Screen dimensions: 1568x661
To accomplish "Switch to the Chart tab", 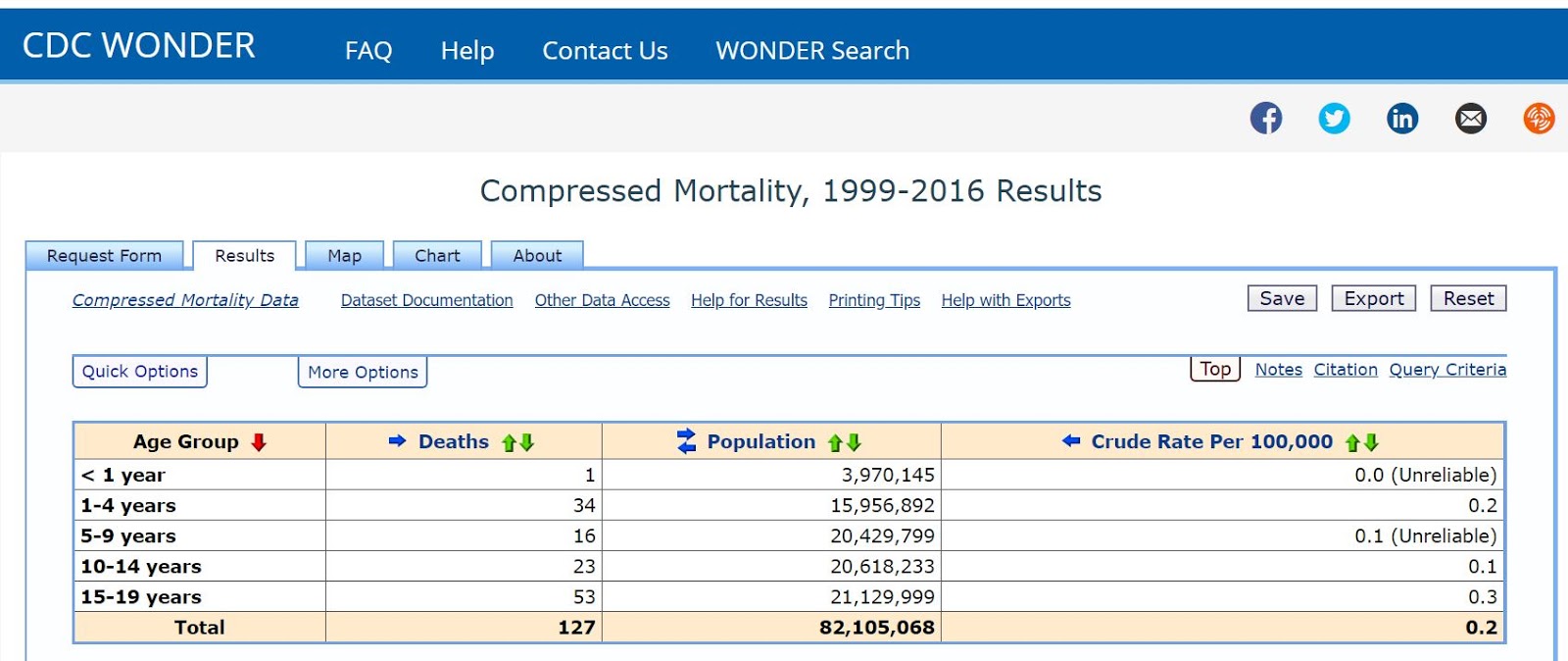I will 437,256.
